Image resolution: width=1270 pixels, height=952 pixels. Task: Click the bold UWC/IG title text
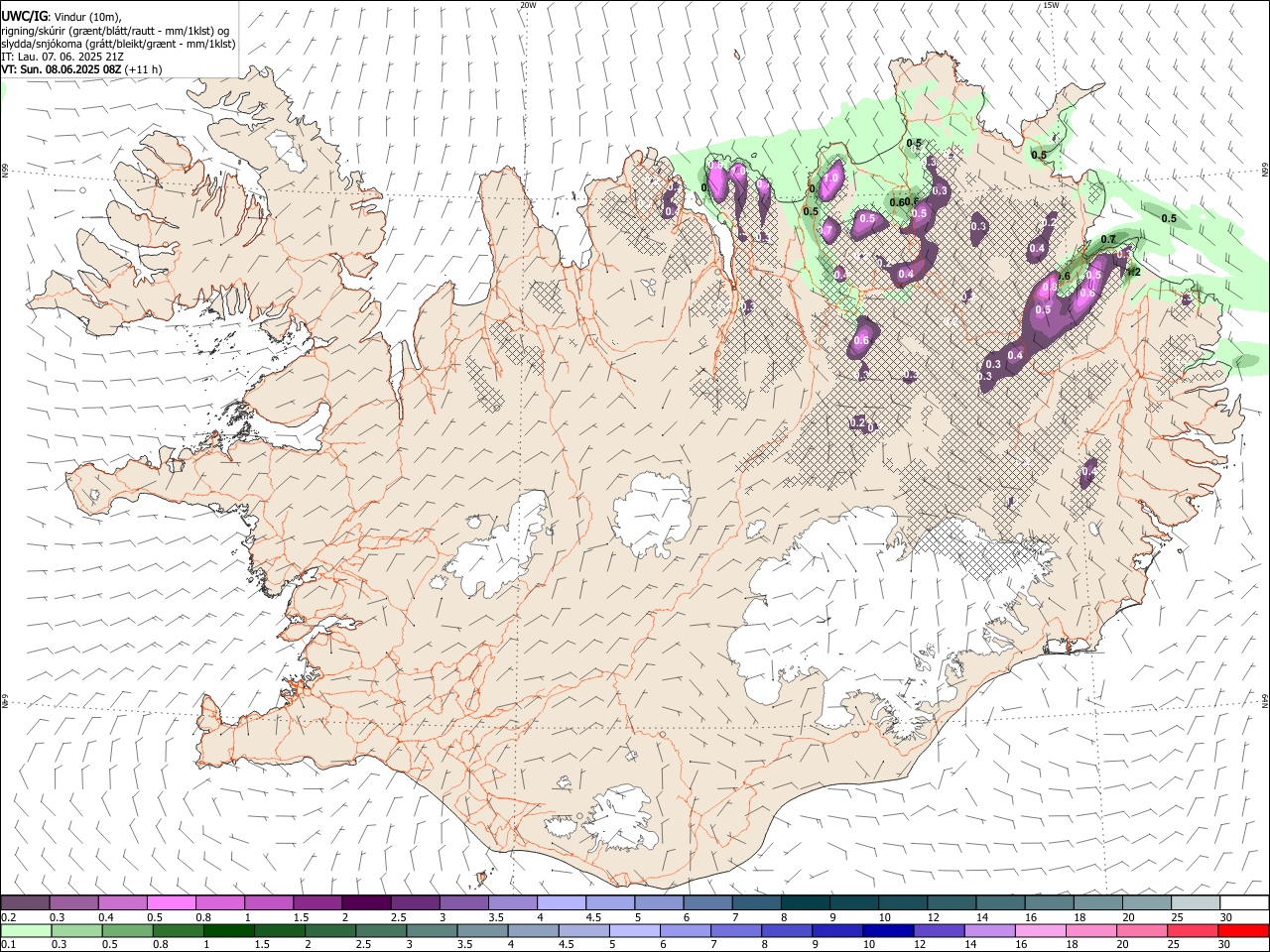[24, 16]
